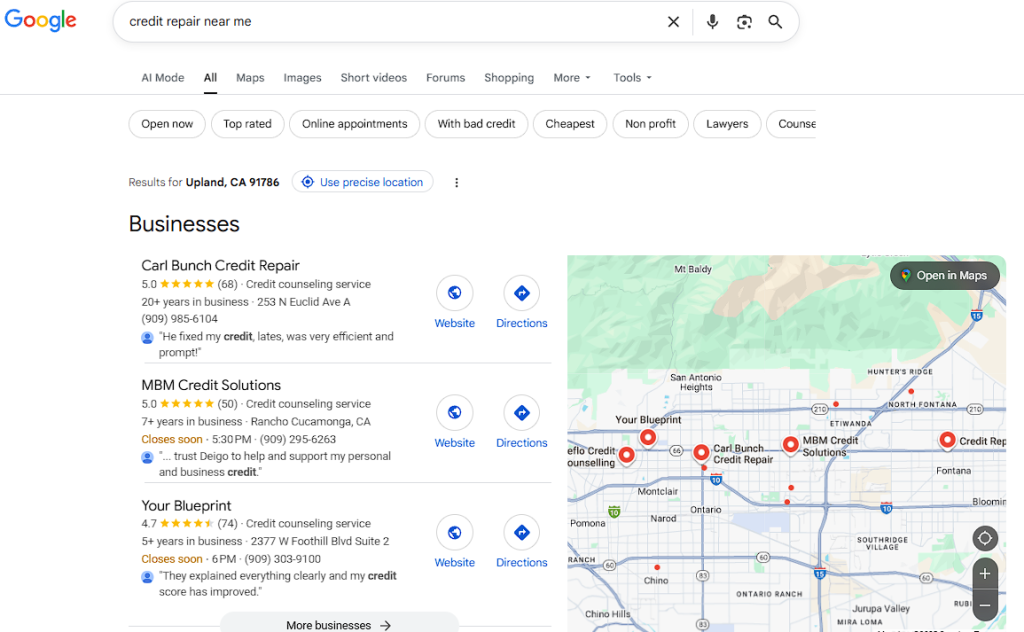Go to Google home via the logo

tap(40, 20)
